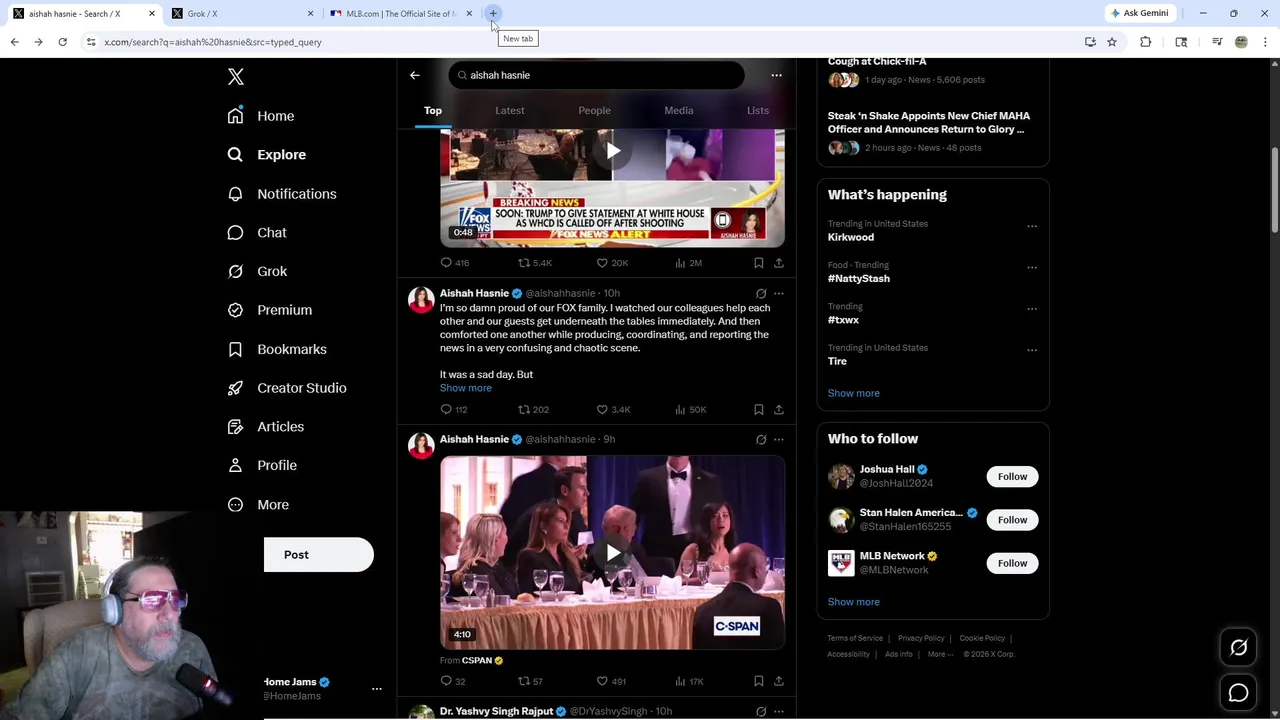Switch to the MLB.com browser tab
The height and width of the screenshot is (720, 1280).
(x=401, y=14)
